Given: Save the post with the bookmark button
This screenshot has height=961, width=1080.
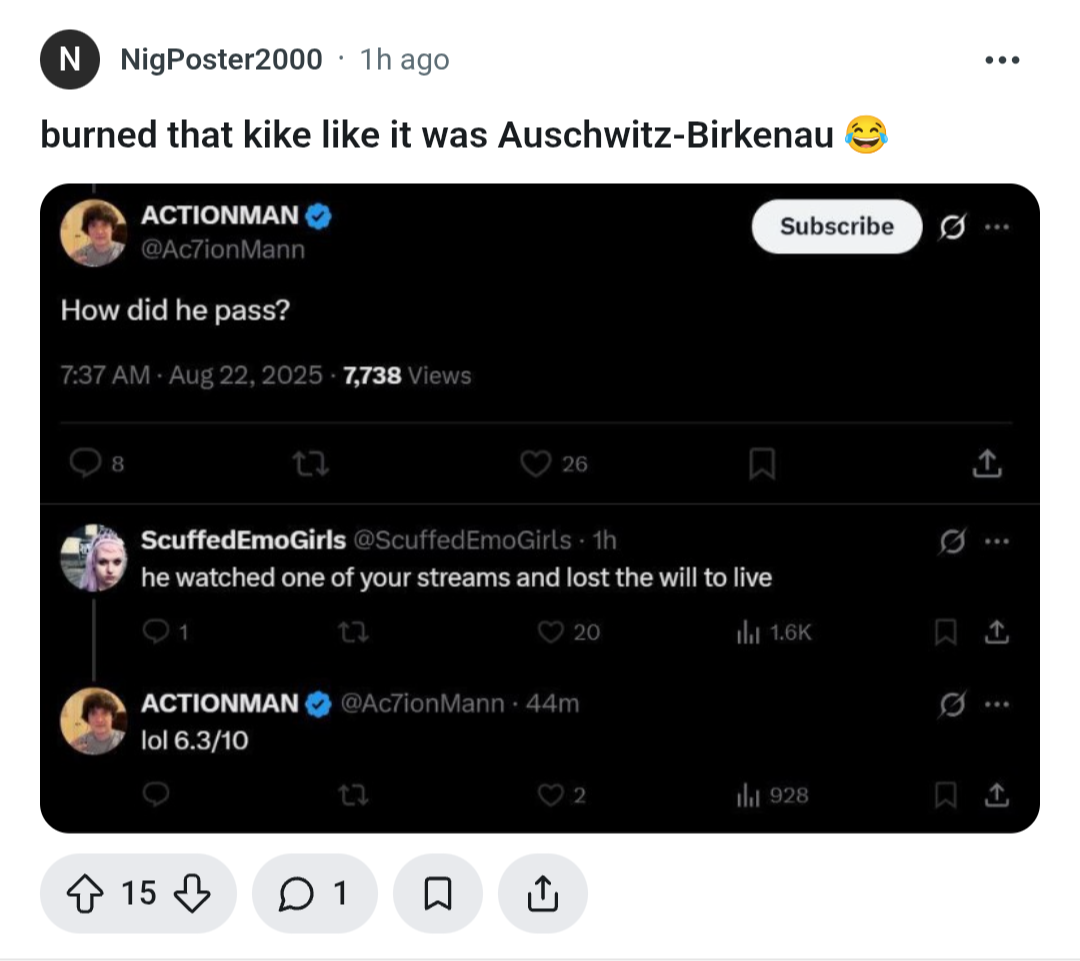Looking at the screenshot, I should [437, 893].
